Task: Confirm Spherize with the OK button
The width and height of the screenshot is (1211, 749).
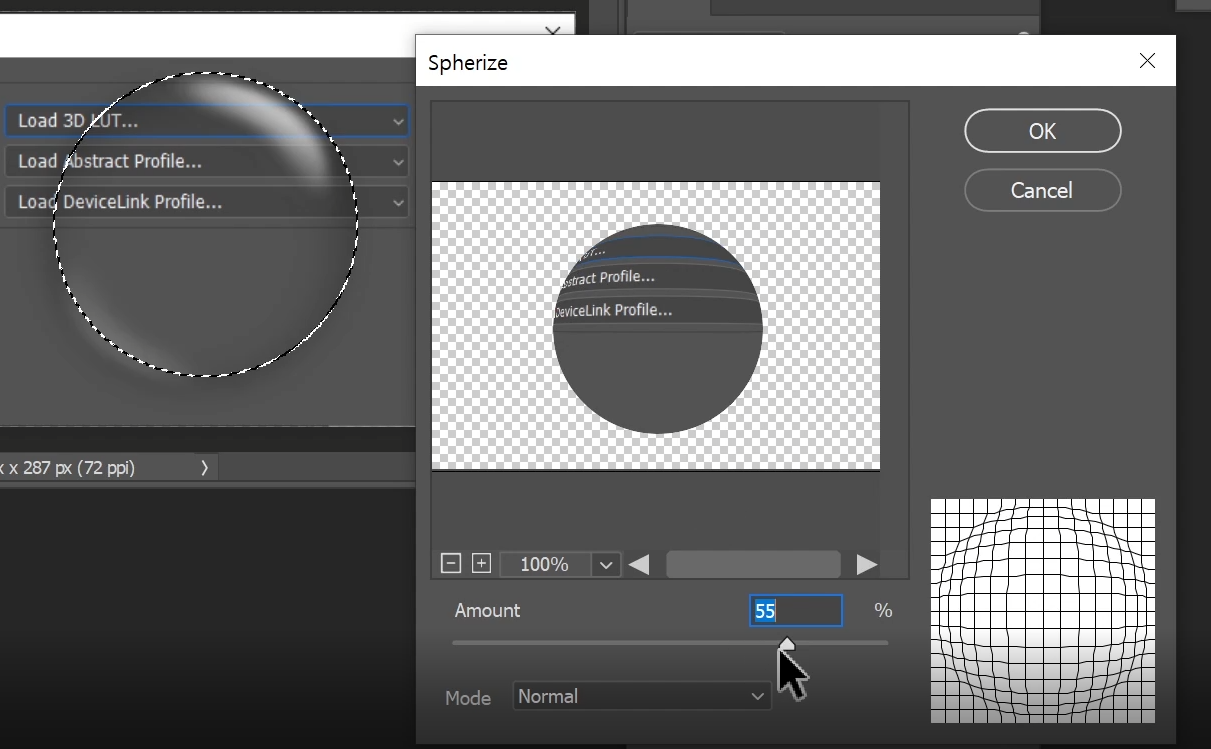Action: pos(1042,131)
